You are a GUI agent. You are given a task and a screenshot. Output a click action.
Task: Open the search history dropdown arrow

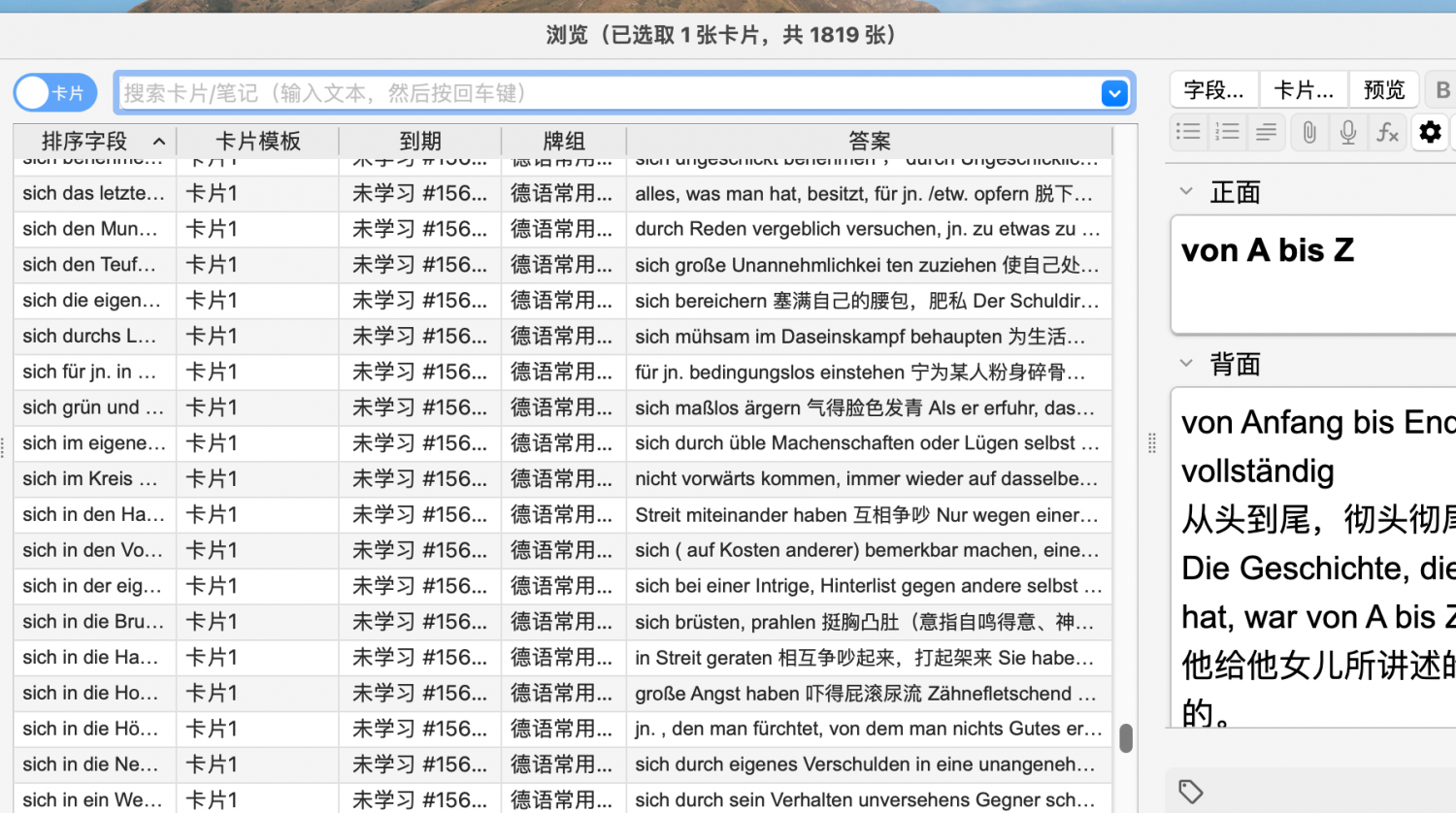click(1114, 93)
